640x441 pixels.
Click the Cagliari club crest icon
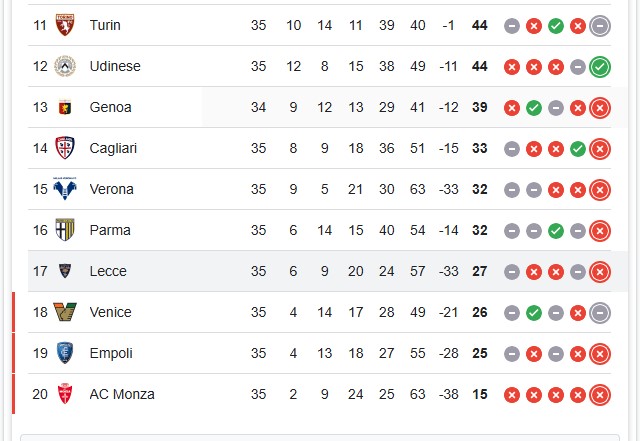[65, 148]
